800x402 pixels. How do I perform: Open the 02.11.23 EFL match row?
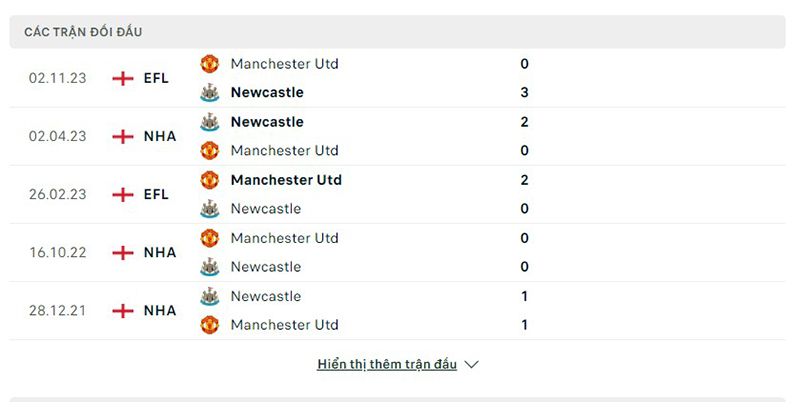click(x=400, y=78)
